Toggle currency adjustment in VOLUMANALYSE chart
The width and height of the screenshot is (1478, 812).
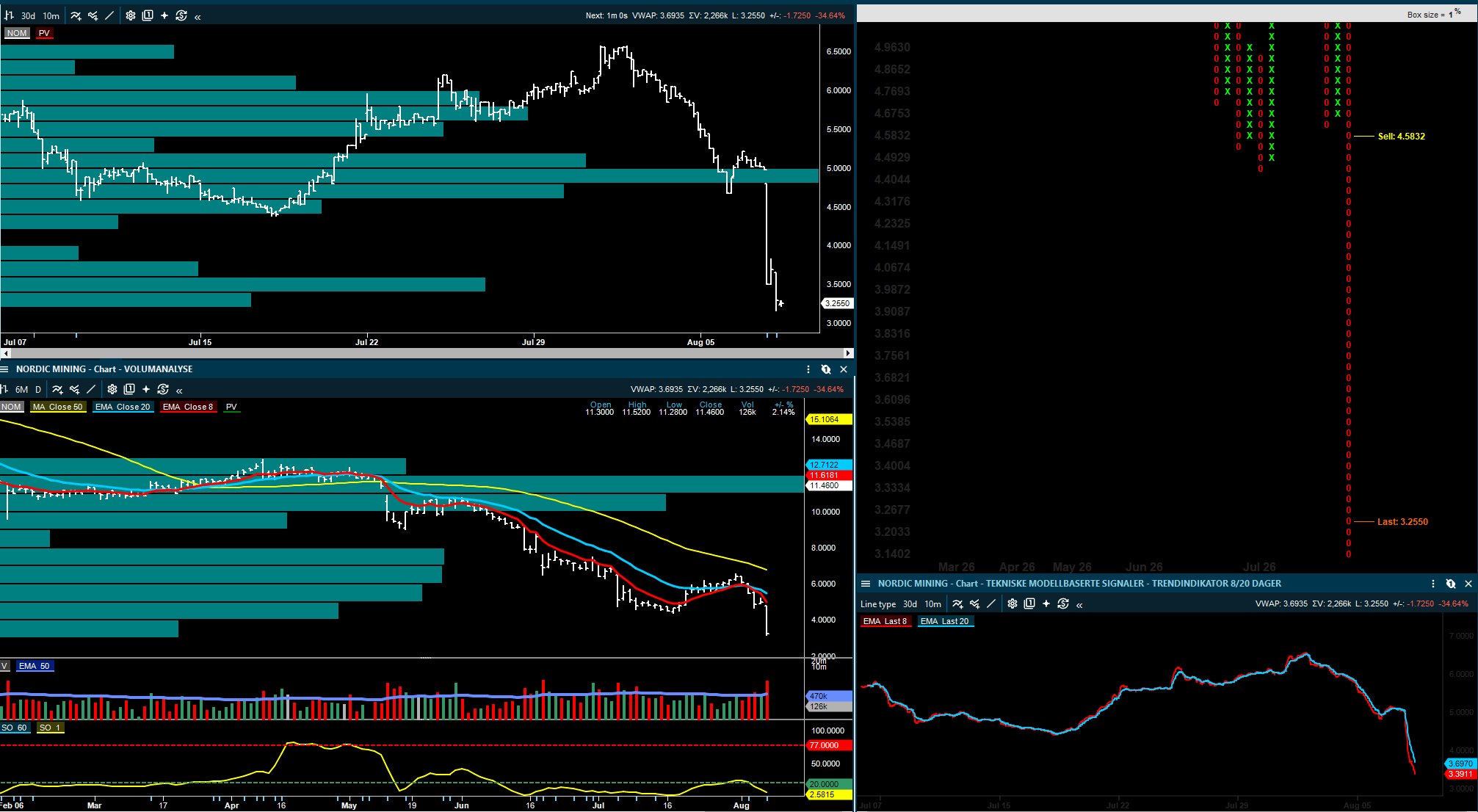pyautogui.click(x=163, y=389)
